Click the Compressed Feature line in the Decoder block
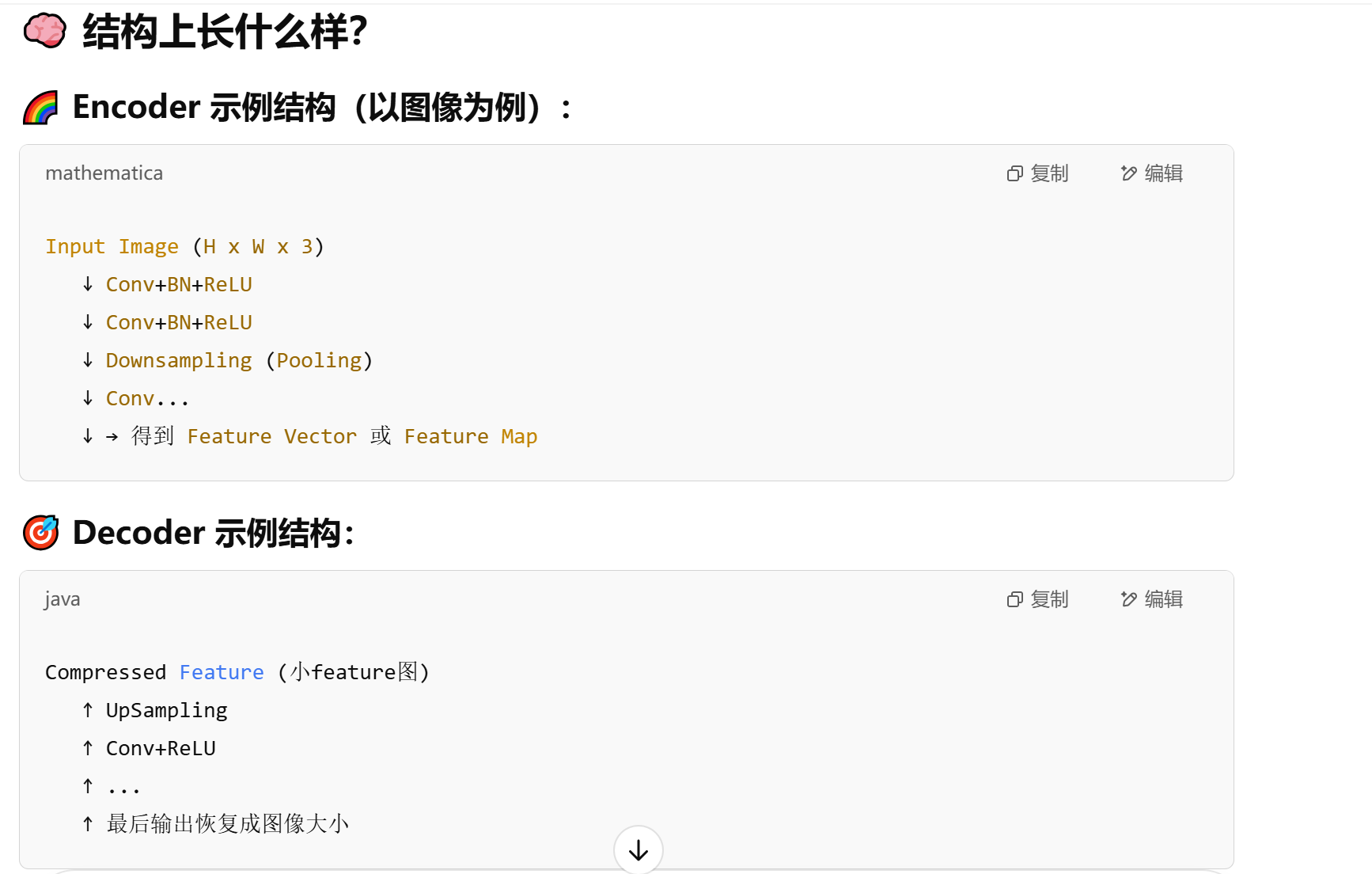1372x874 pixels. [x=237, y=672]
